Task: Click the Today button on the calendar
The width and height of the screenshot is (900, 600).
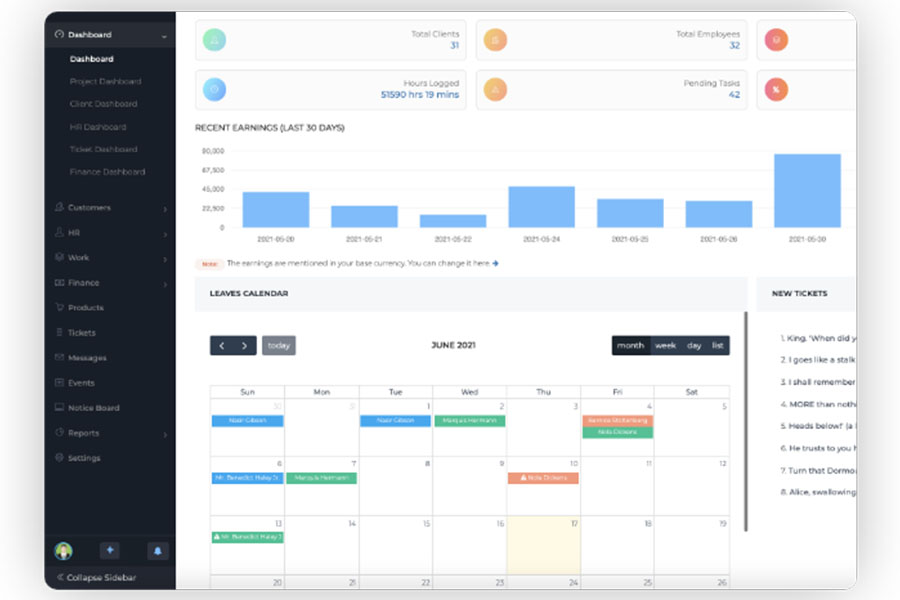Action: point(279,345)
